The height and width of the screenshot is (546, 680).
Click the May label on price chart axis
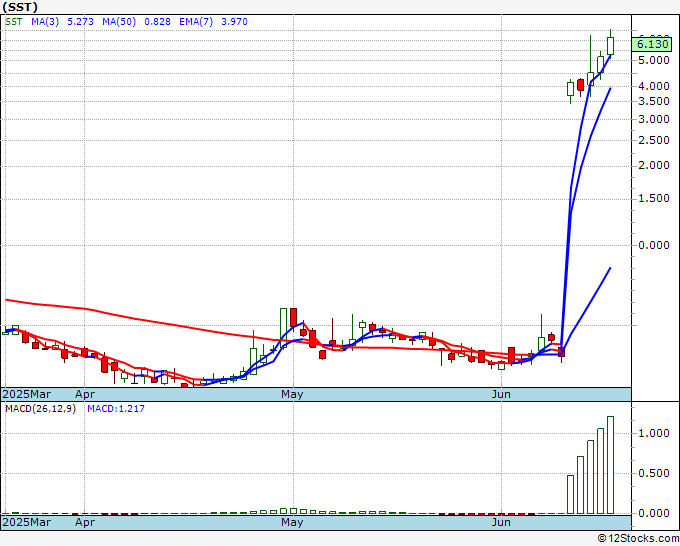click(292, 394)
